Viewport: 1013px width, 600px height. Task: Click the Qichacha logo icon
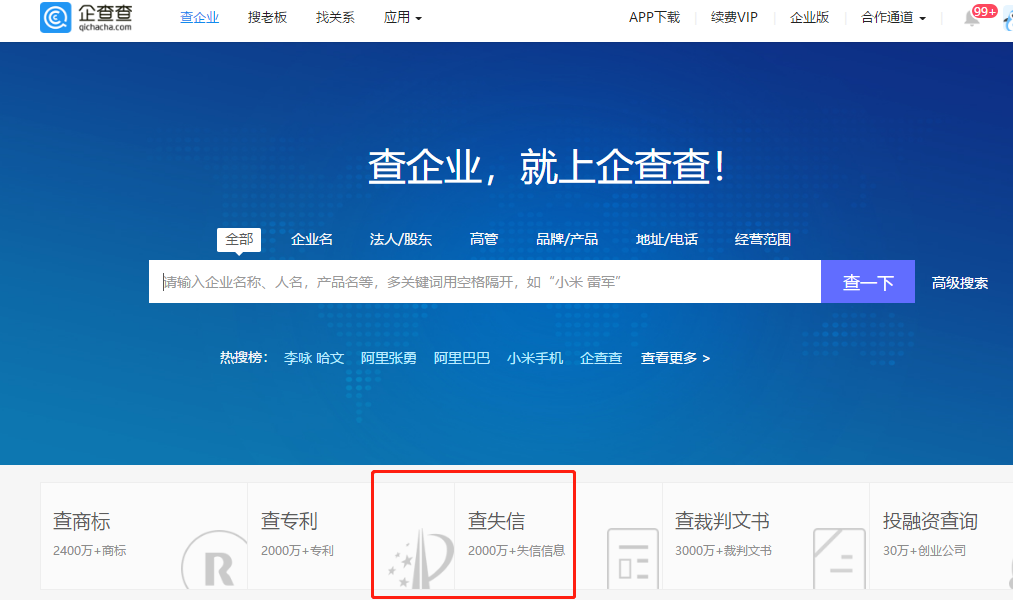tap(56, 17)
